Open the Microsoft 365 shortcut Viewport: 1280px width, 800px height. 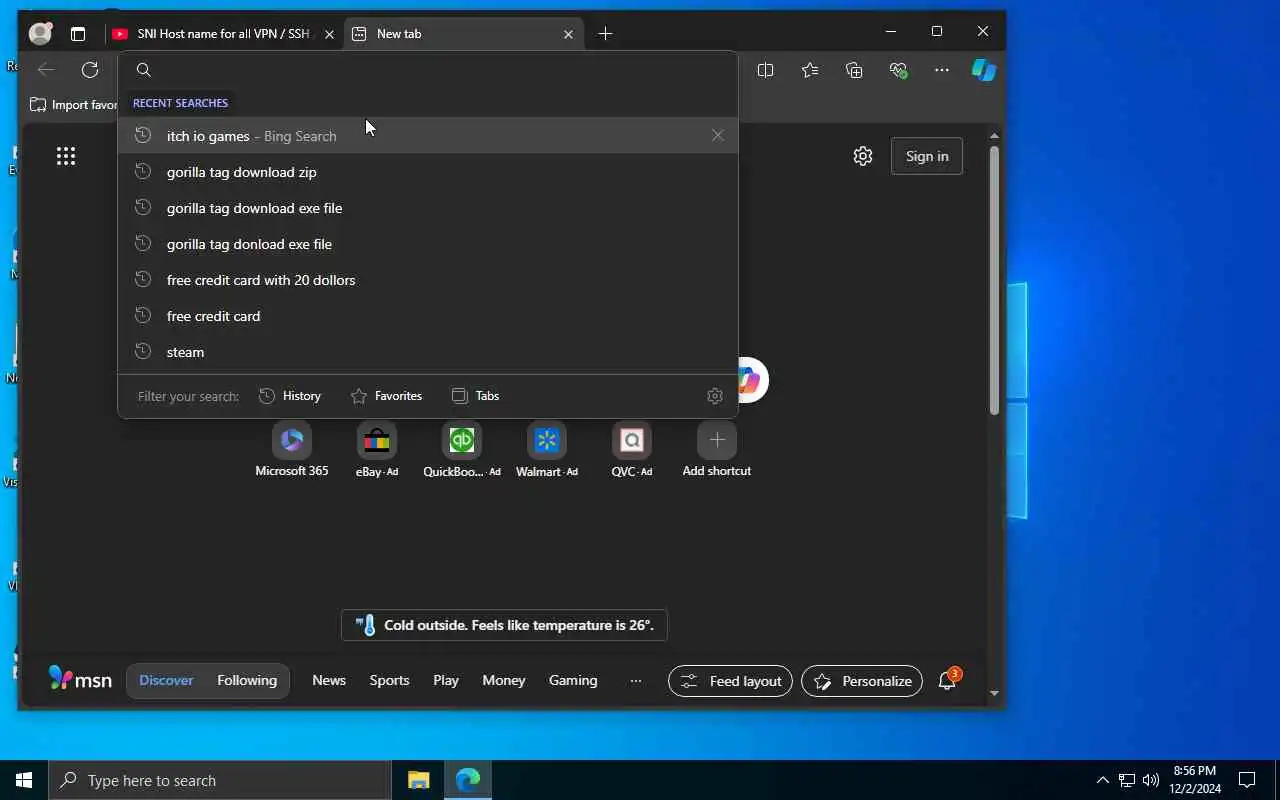click(292, 450)
